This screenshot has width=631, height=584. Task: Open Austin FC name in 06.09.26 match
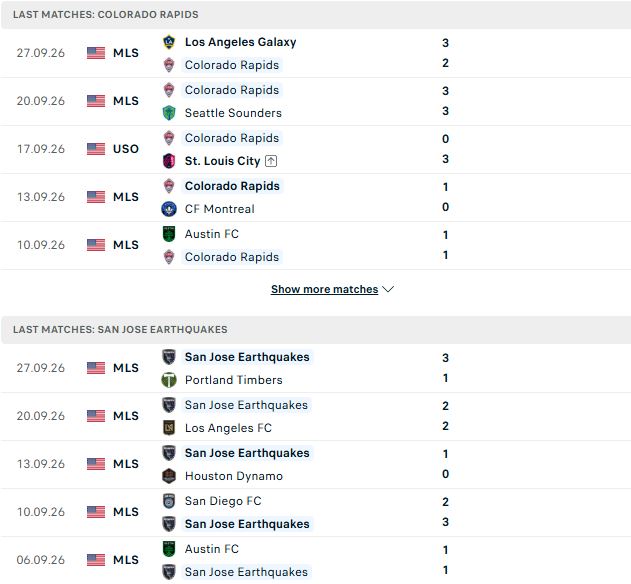click(x=212, y=549)
